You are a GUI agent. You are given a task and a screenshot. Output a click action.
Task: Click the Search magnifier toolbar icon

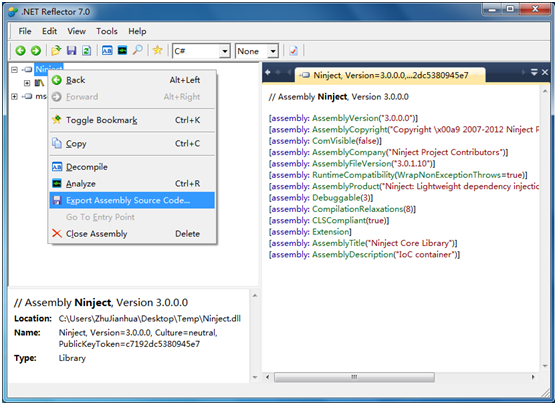[137, 50]
